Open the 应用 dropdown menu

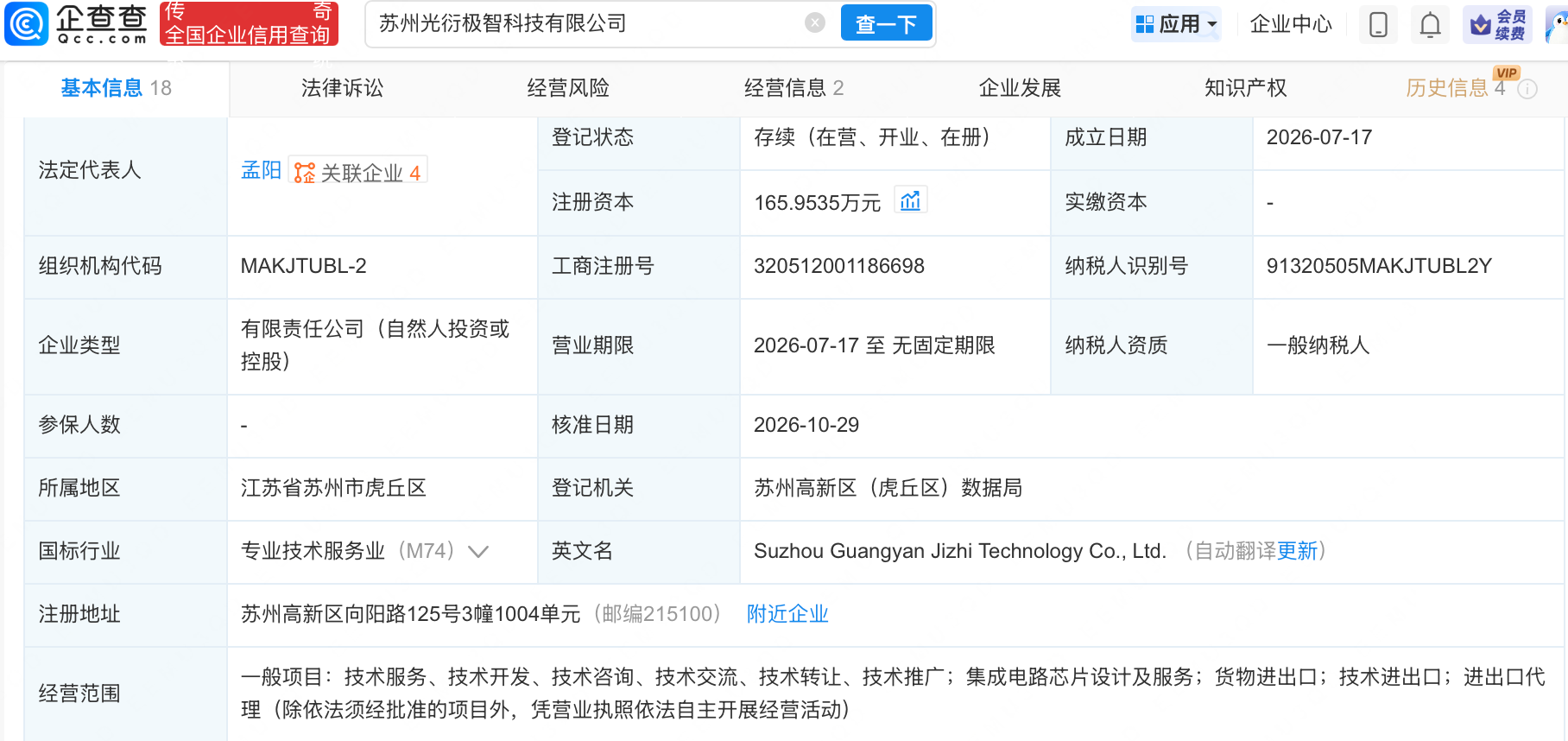pyautogui.click(x=1176, y=24)
